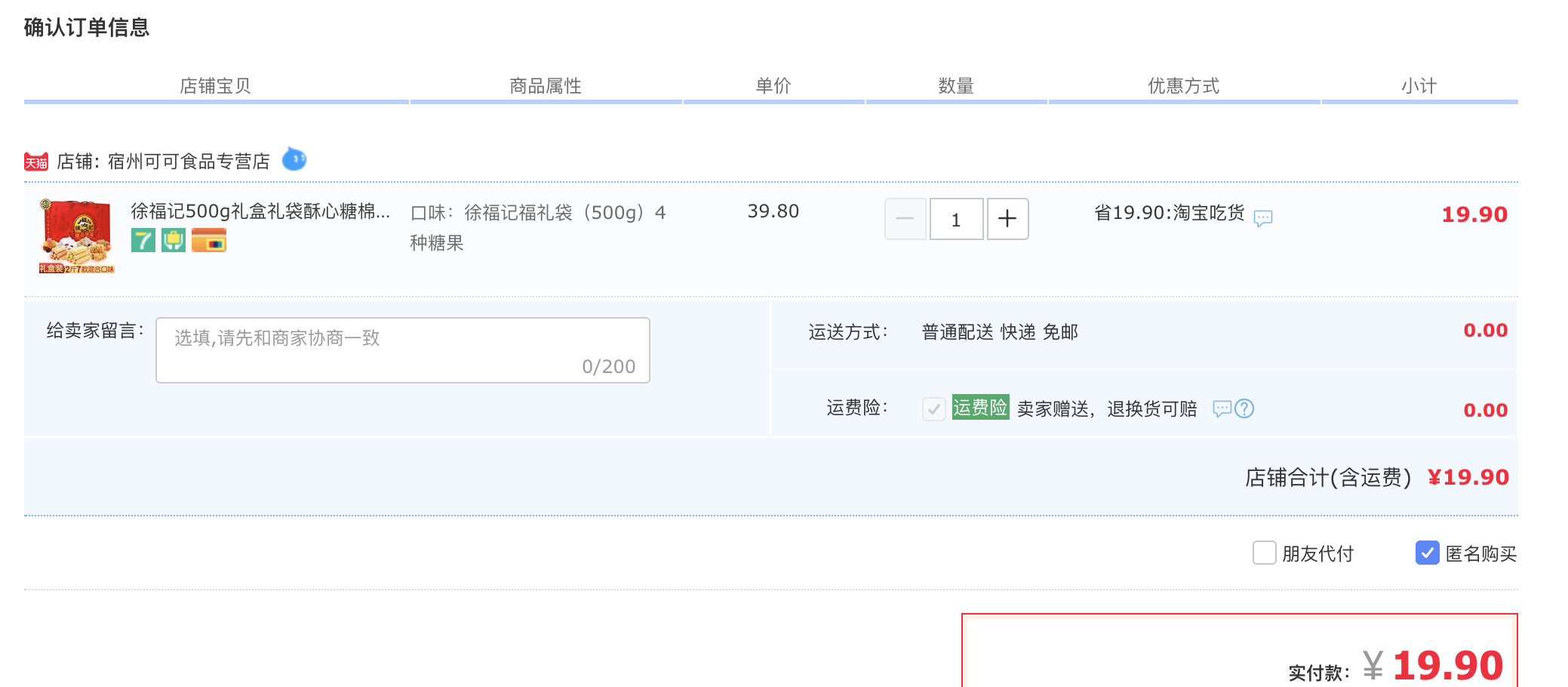Screen dimensions: 1568x687
Task: Open the comment bubble icon beside 运费险
Action: tap(1222, 408)
